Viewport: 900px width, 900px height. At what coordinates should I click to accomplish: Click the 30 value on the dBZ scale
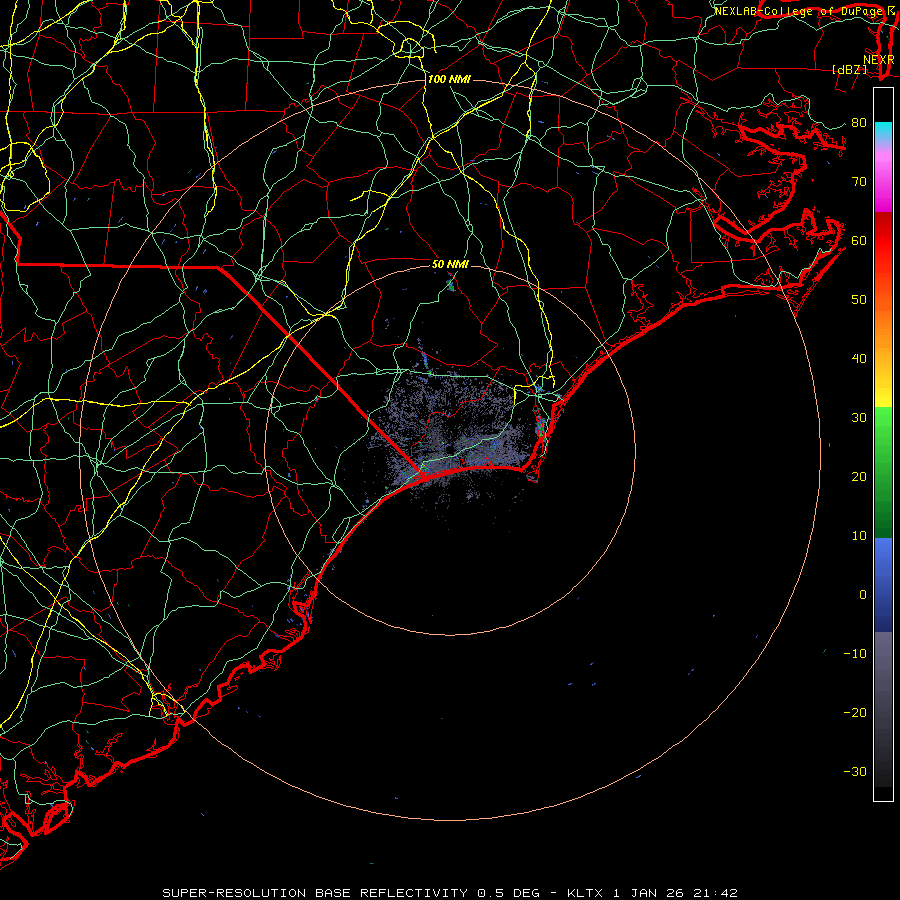point(859,417)
